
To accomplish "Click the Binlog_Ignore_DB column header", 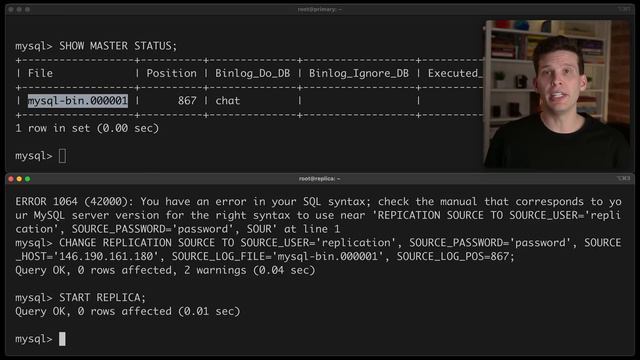I will coord(358,73).
